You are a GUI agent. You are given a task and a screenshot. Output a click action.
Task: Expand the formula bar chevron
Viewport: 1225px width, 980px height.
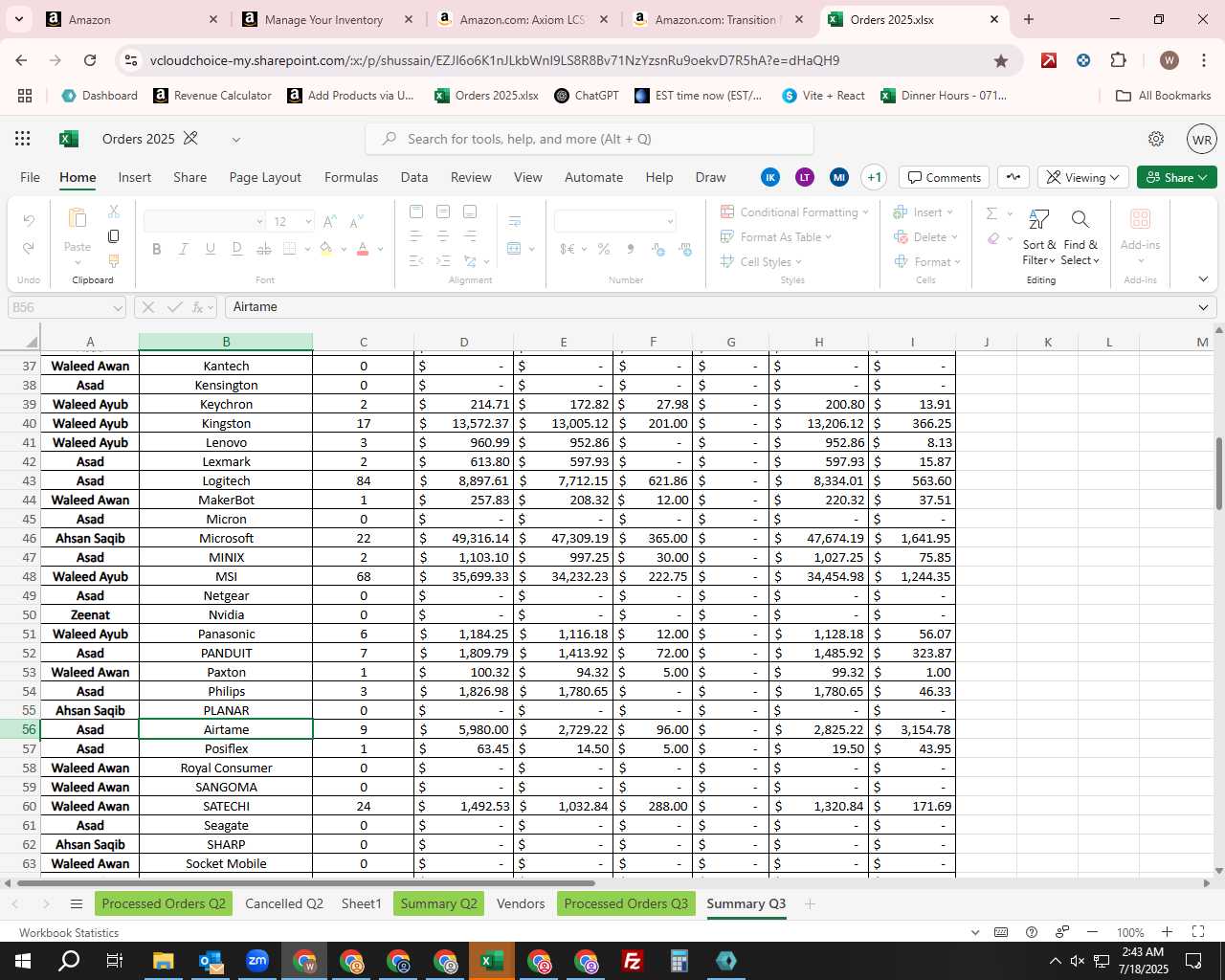coord(1203,307)
